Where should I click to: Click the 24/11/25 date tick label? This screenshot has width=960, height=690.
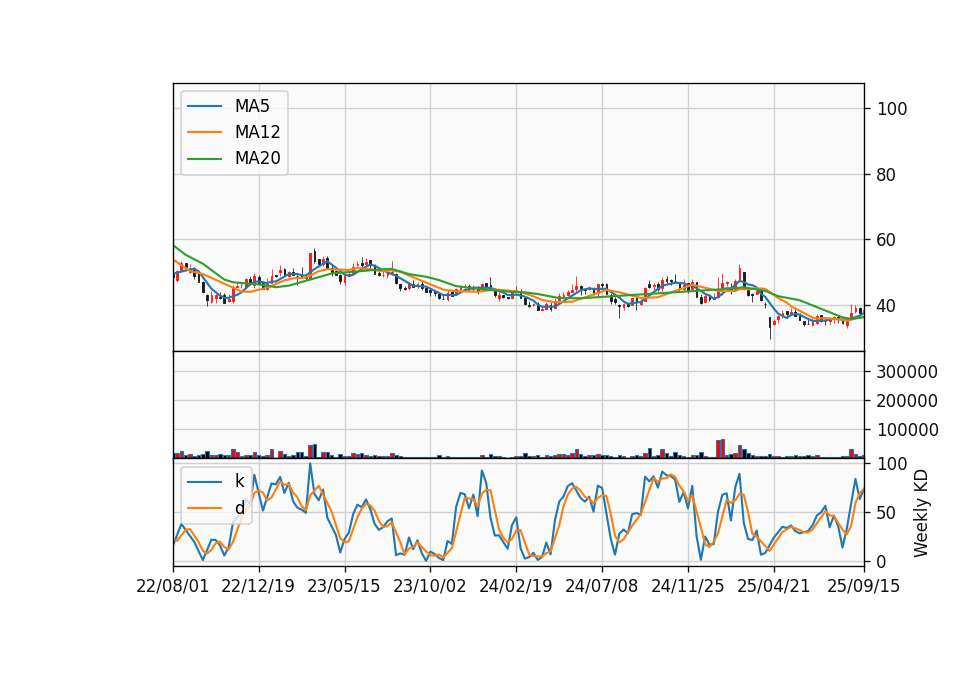click(x=688, y=586)
